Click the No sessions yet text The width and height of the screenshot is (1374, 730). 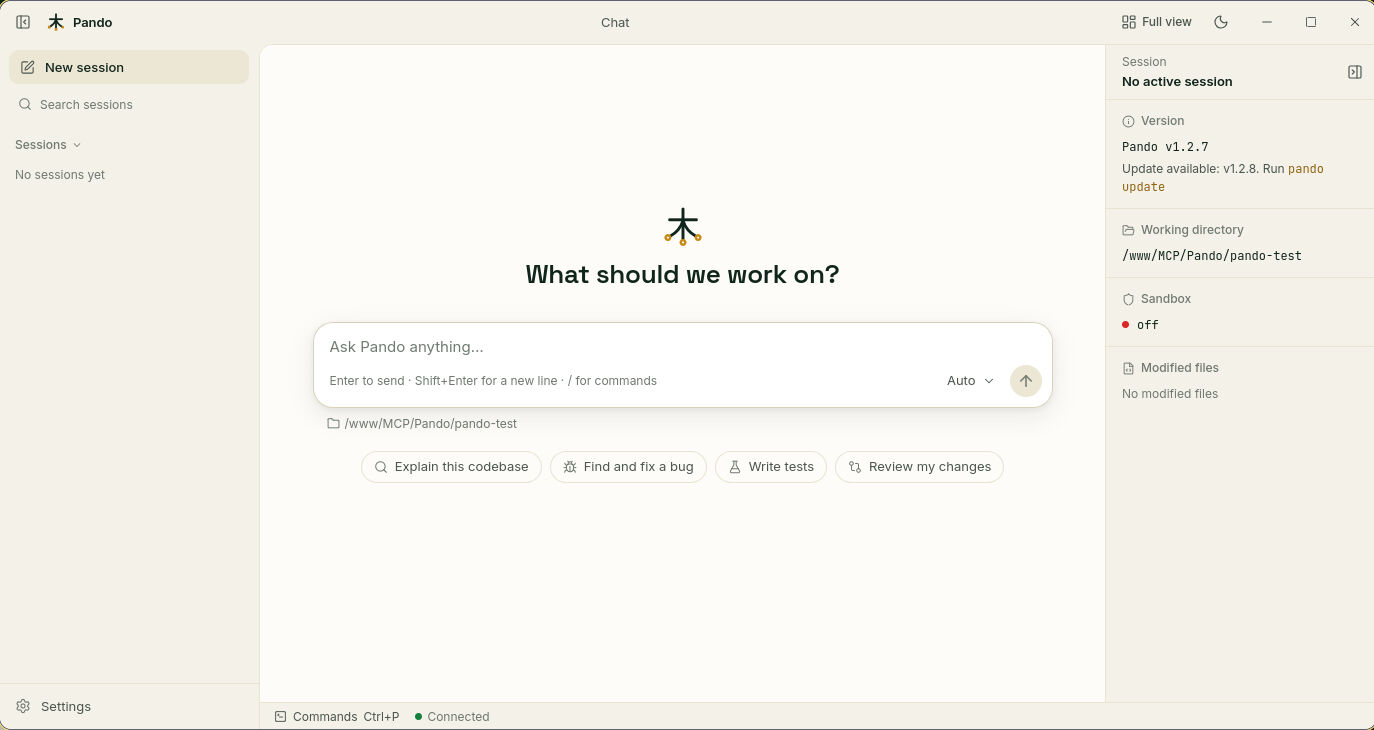coord(60,175)
